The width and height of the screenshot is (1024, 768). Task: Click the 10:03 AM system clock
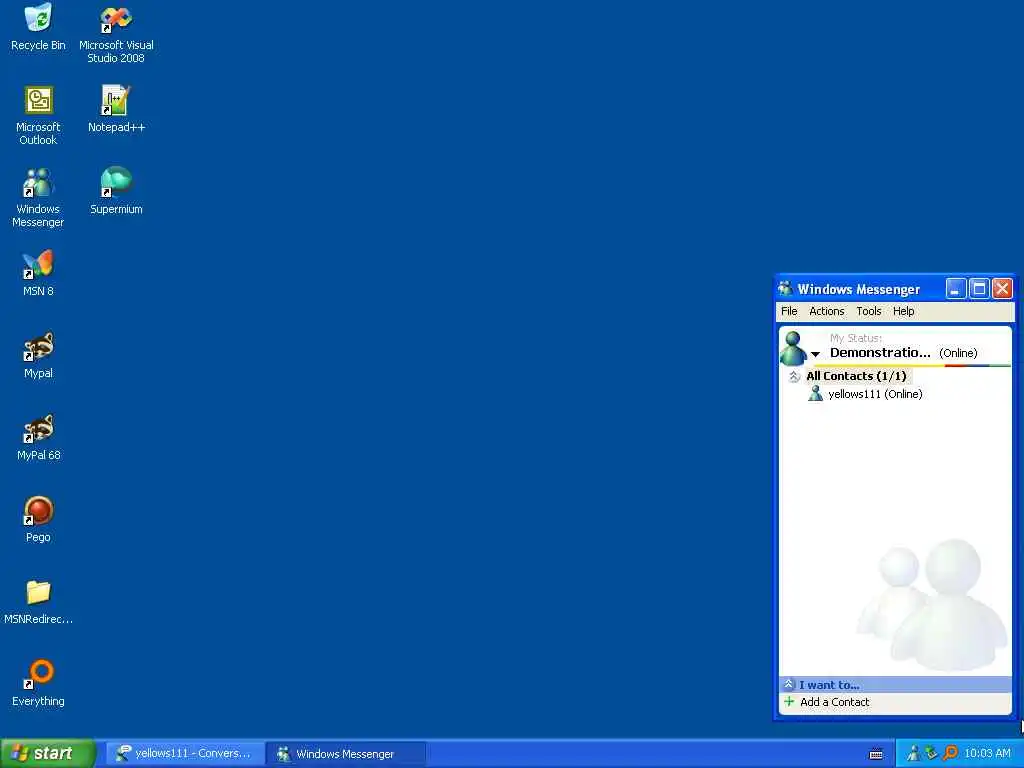tap(987, 754)
